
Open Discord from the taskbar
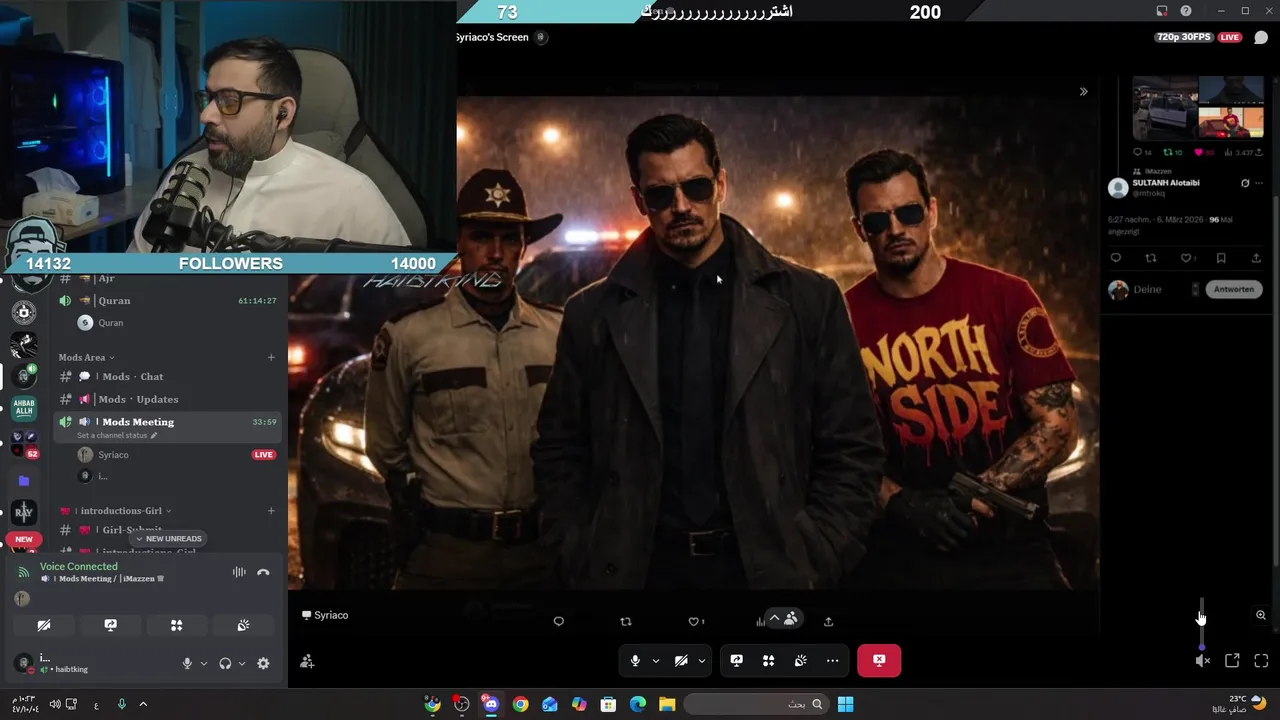tap(491, 704)
